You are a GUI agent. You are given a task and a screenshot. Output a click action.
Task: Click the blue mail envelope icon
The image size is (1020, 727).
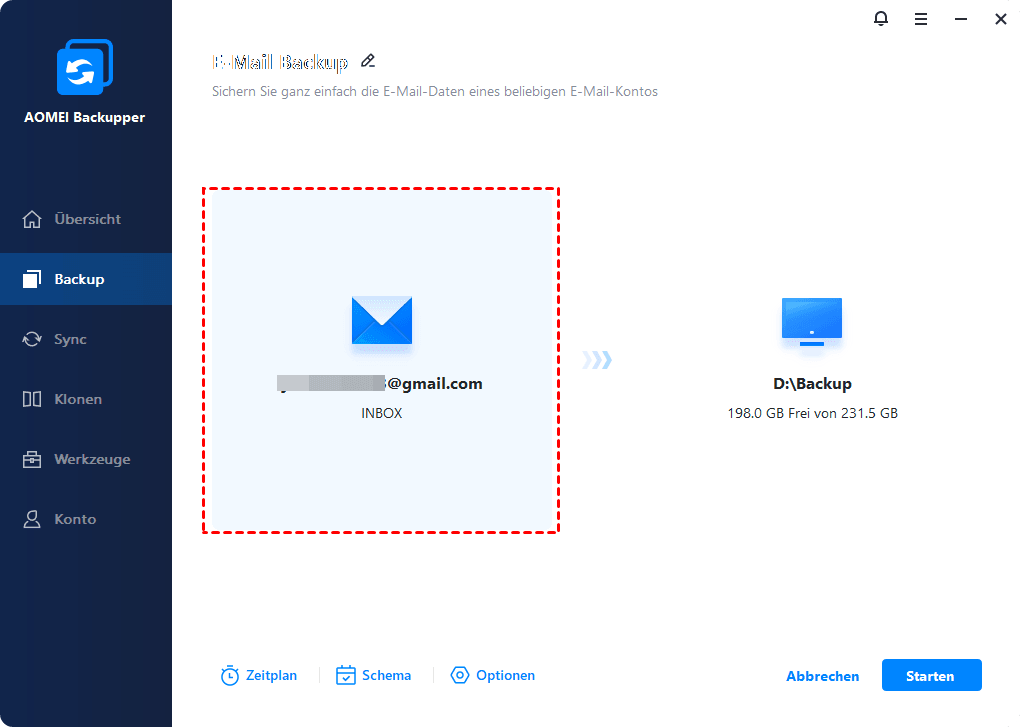(x=382, y=320)
